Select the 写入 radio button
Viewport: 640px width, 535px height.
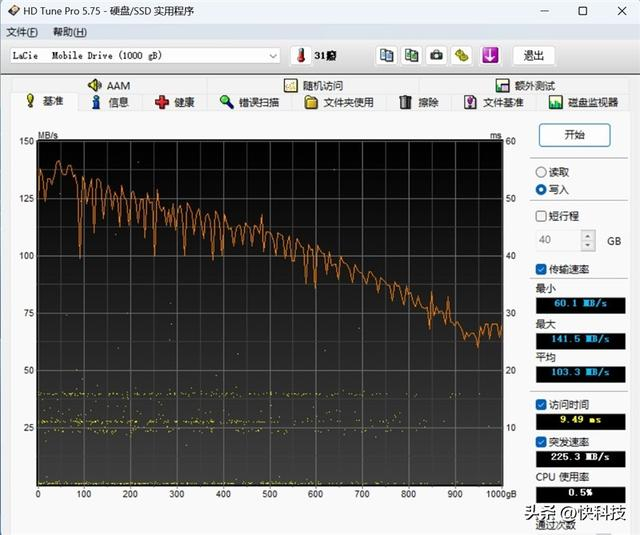[x=541, y=189]
